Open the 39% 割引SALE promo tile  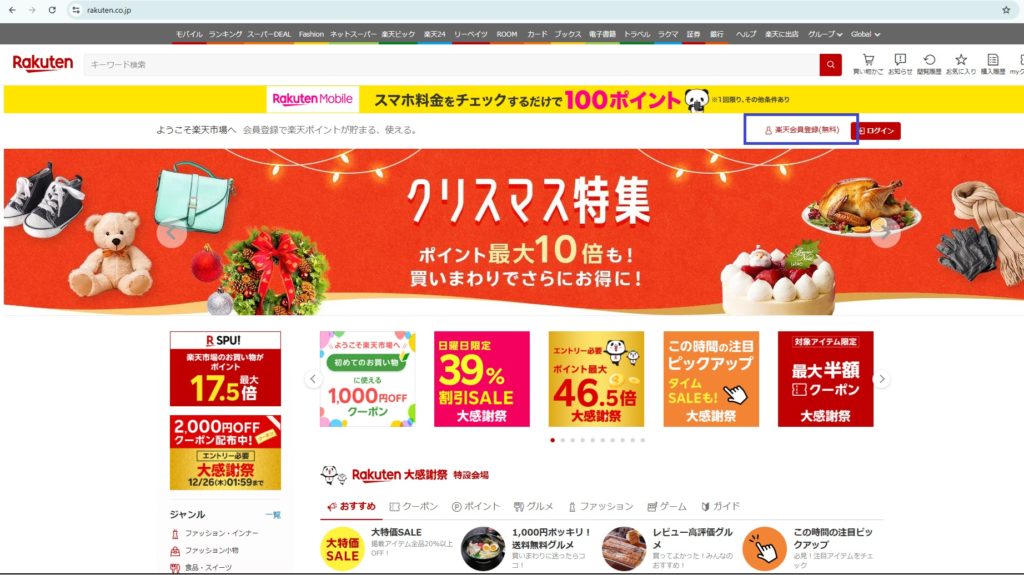click(x=482, y=379)
